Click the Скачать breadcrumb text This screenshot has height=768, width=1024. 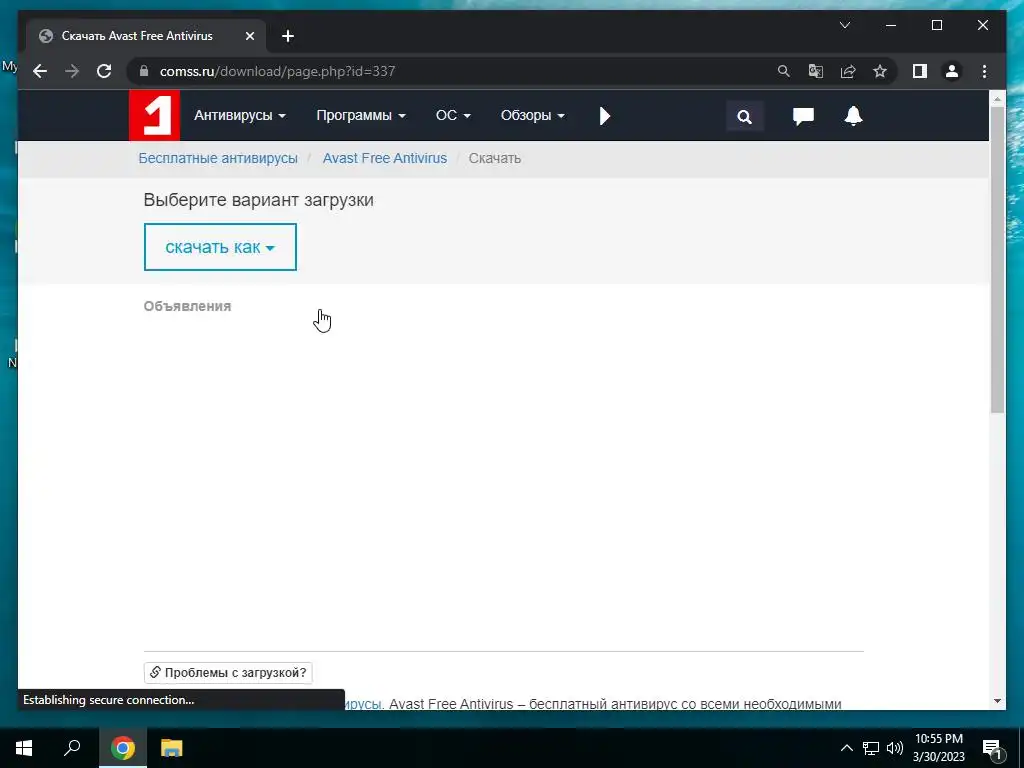(495, 158)
